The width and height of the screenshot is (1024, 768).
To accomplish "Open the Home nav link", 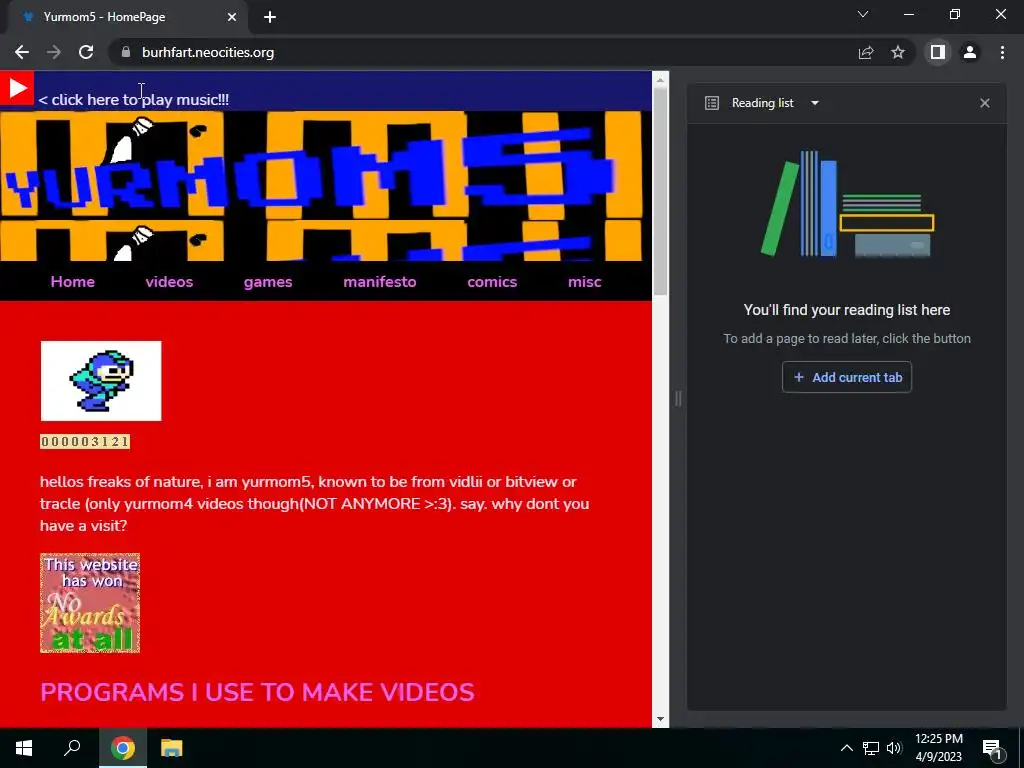I will point(72,281).
